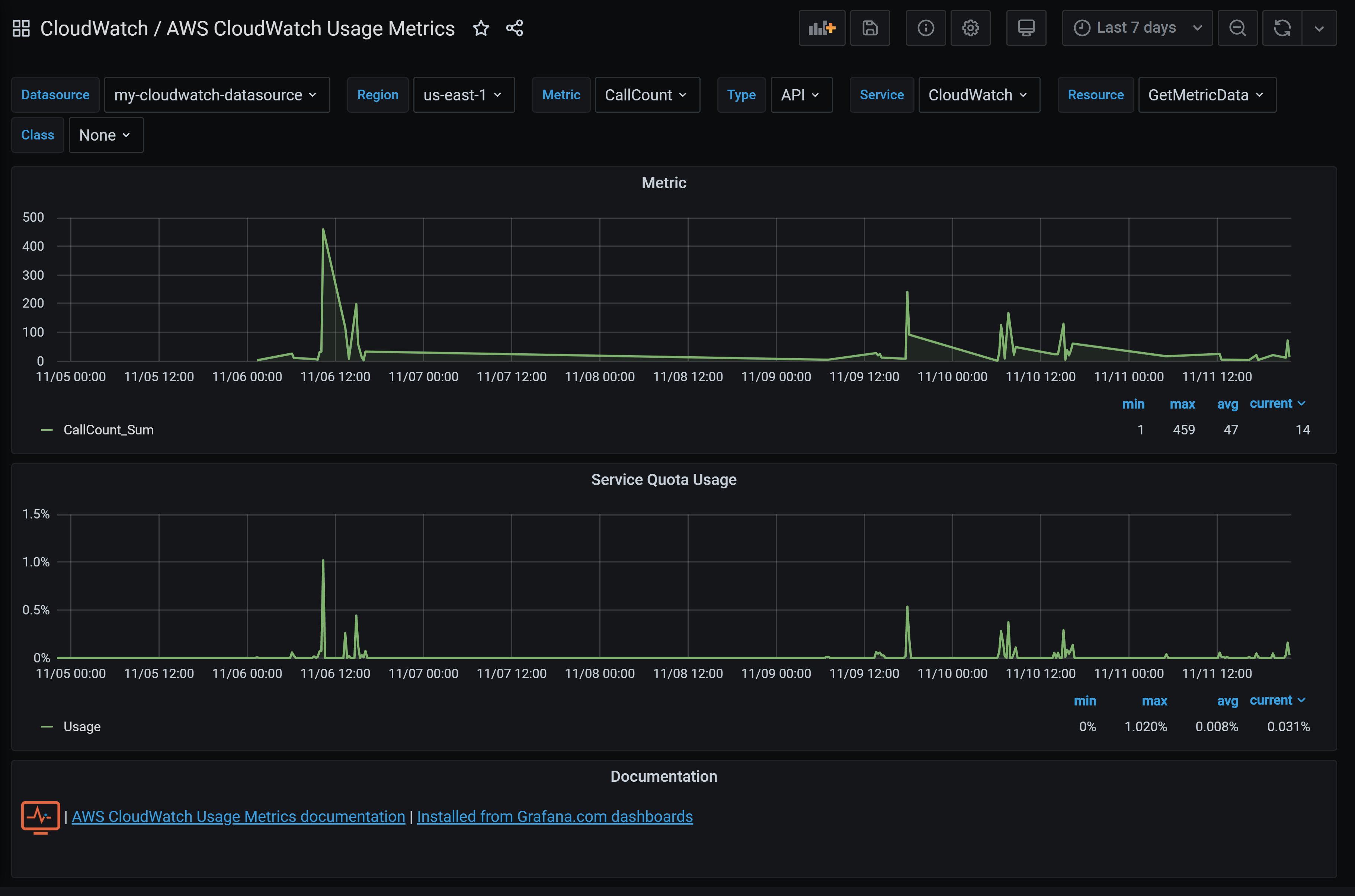Open AWS CloudWatch Usage Metrics documentation link
Screen dimensions: 1355x896
point(238,816)
